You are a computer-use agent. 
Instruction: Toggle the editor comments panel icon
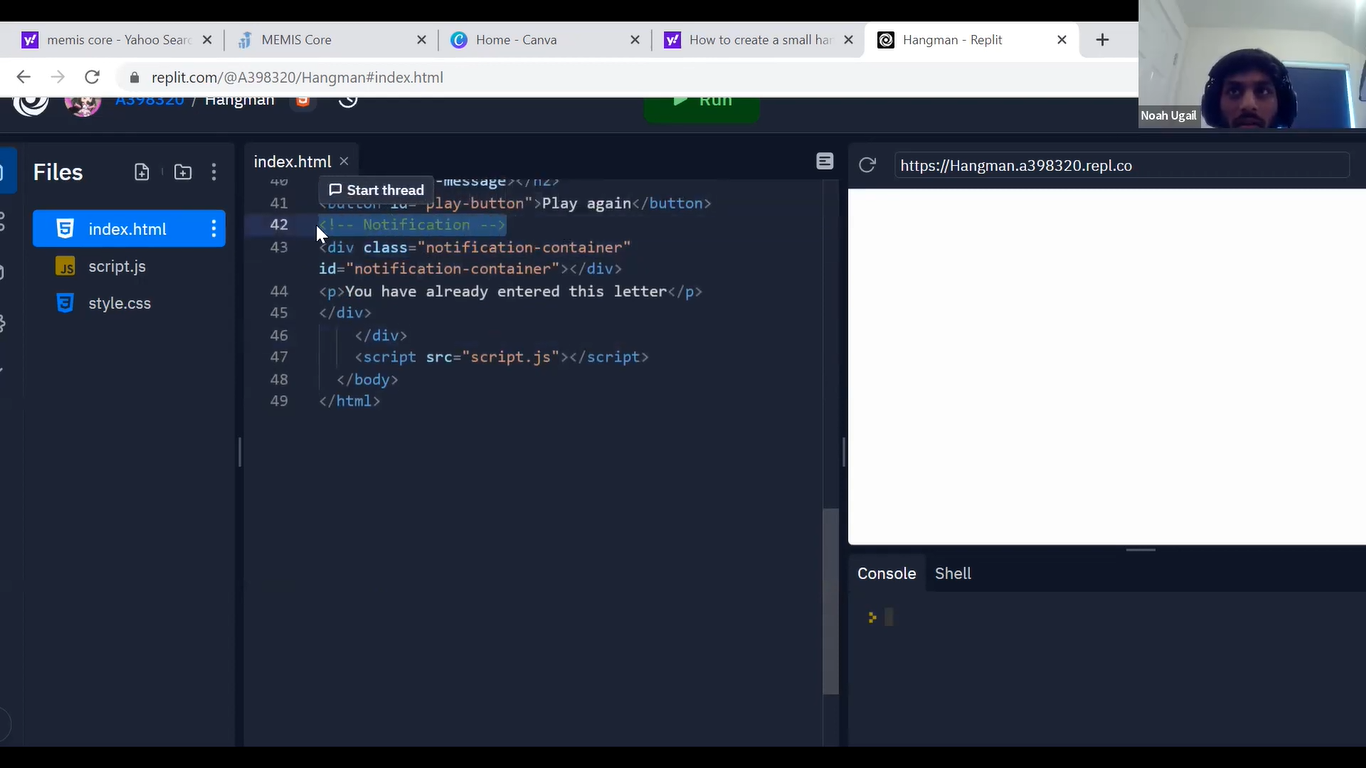tap(825, 161)
